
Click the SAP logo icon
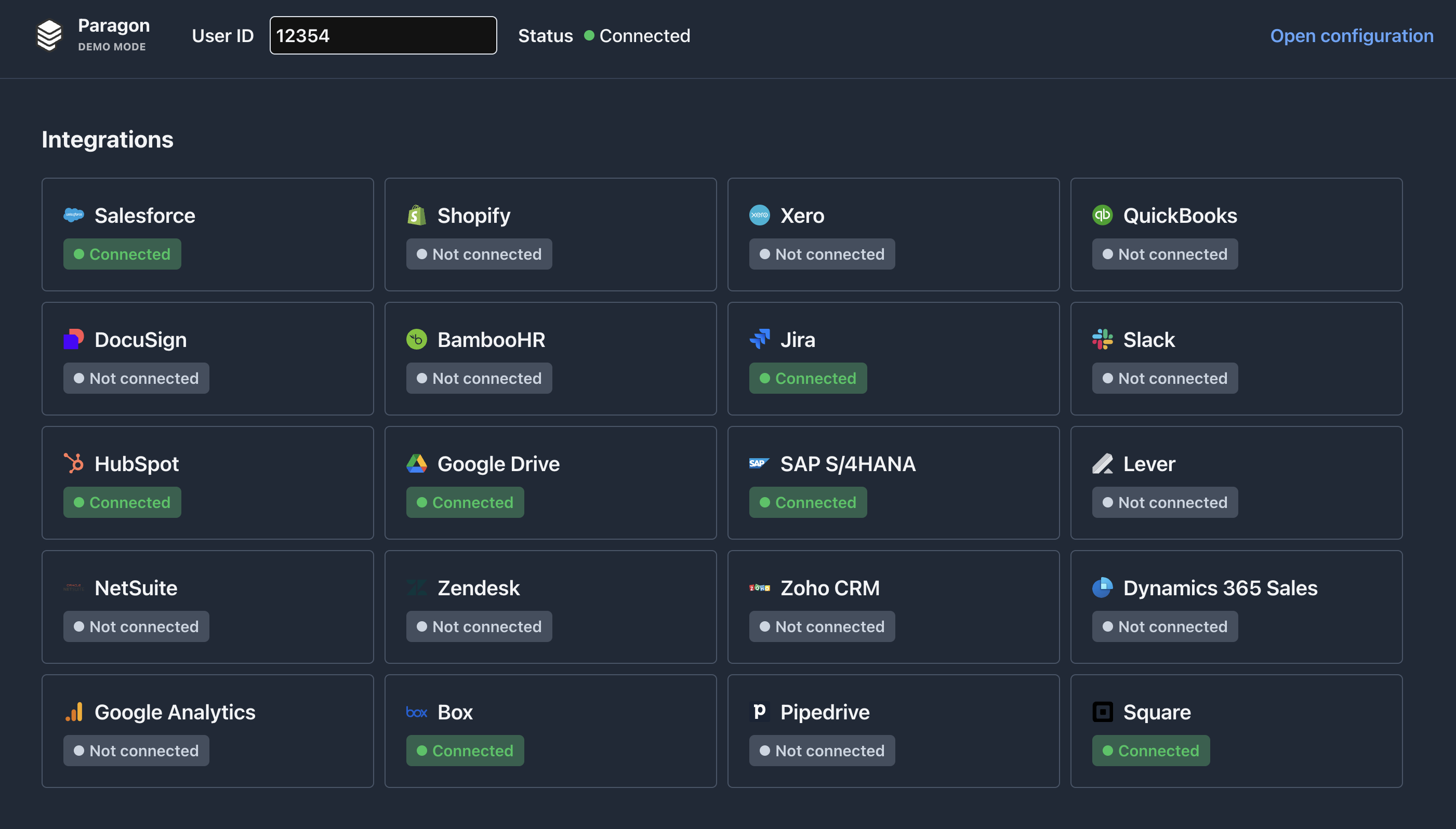pos(760,463)
